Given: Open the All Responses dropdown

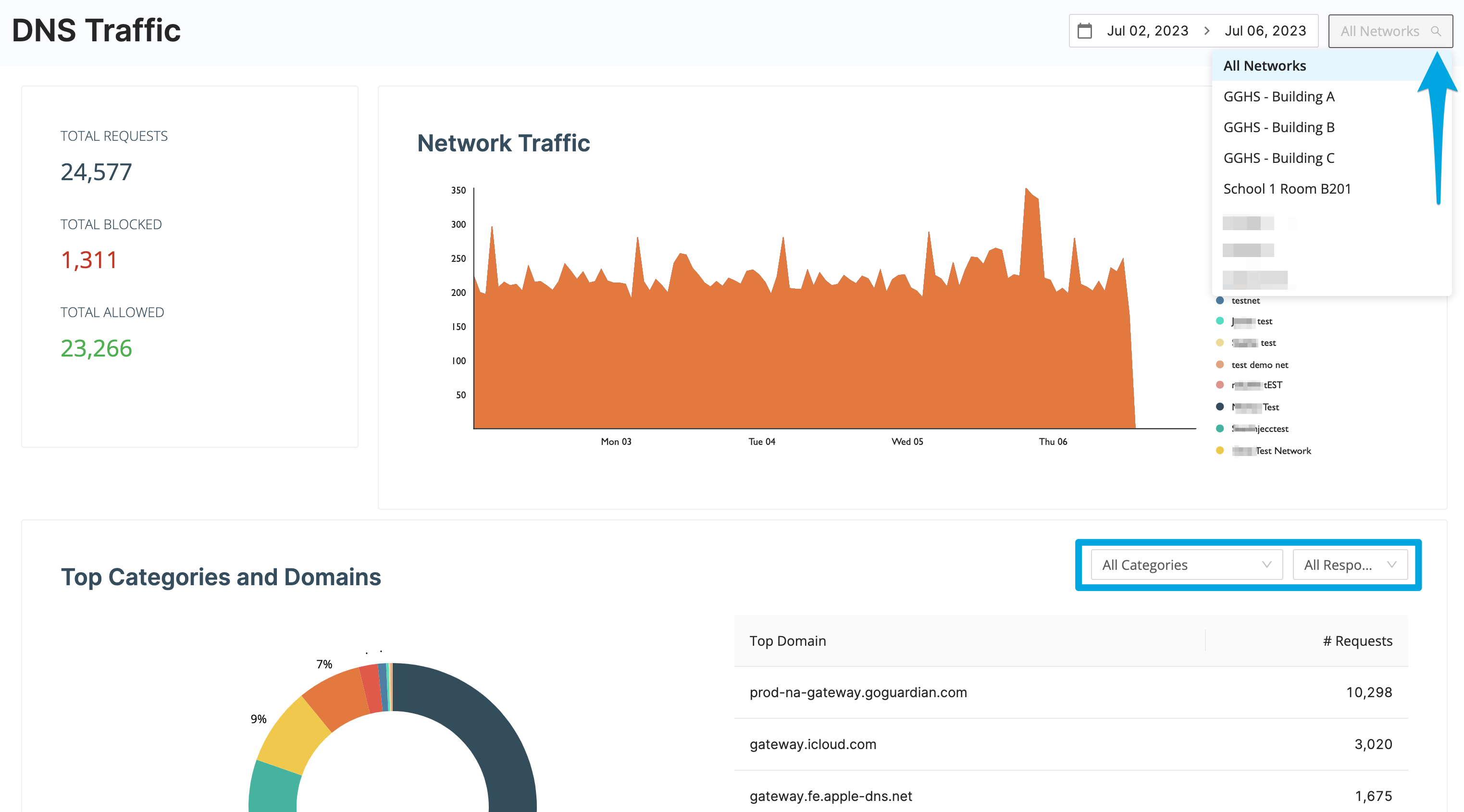Looking at the screenshot, I should [x=1350, y=565].
